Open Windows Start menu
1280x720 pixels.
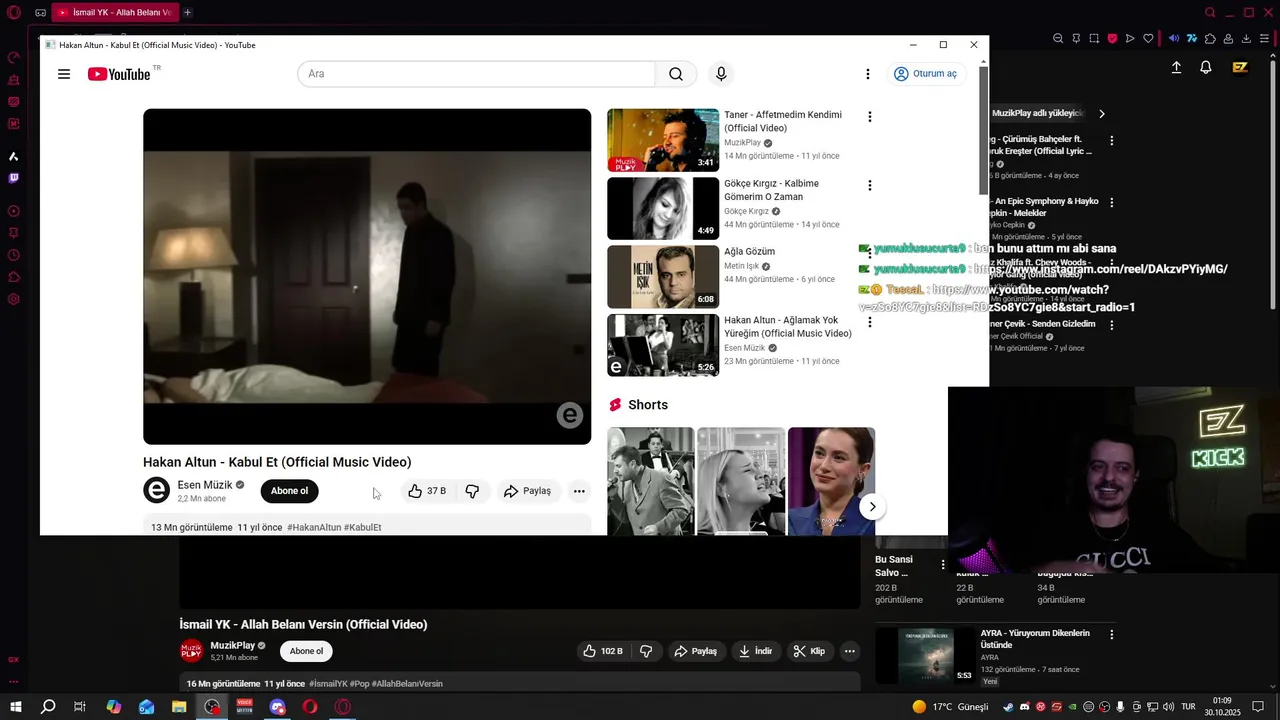point(15,707)
